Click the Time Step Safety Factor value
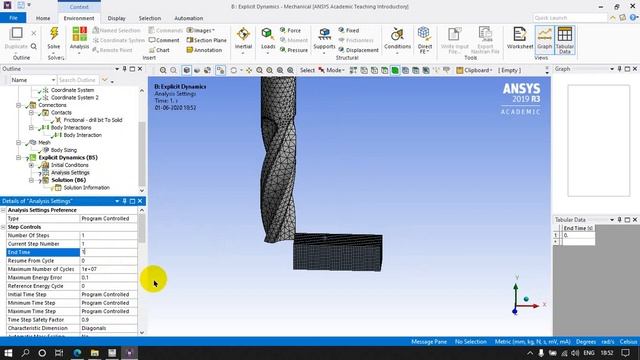The width and height of the screenshot is (640, 360). click(x=108, y=320)
